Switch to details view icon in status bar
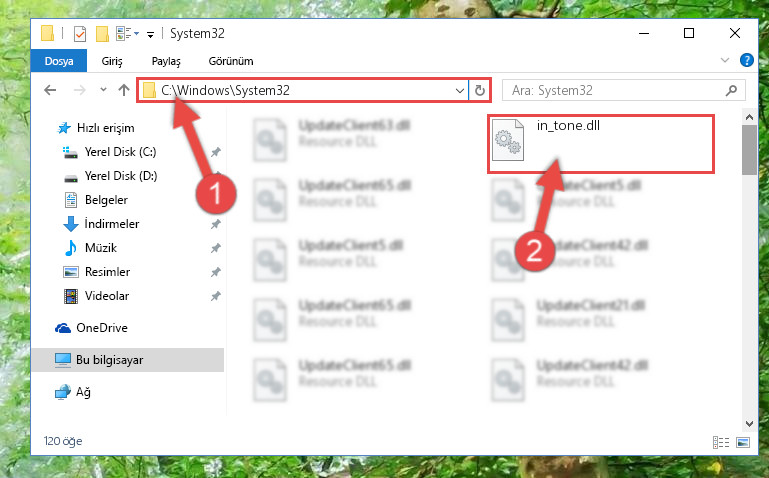This screenshot has width=769, height=478. pos(720,442)
